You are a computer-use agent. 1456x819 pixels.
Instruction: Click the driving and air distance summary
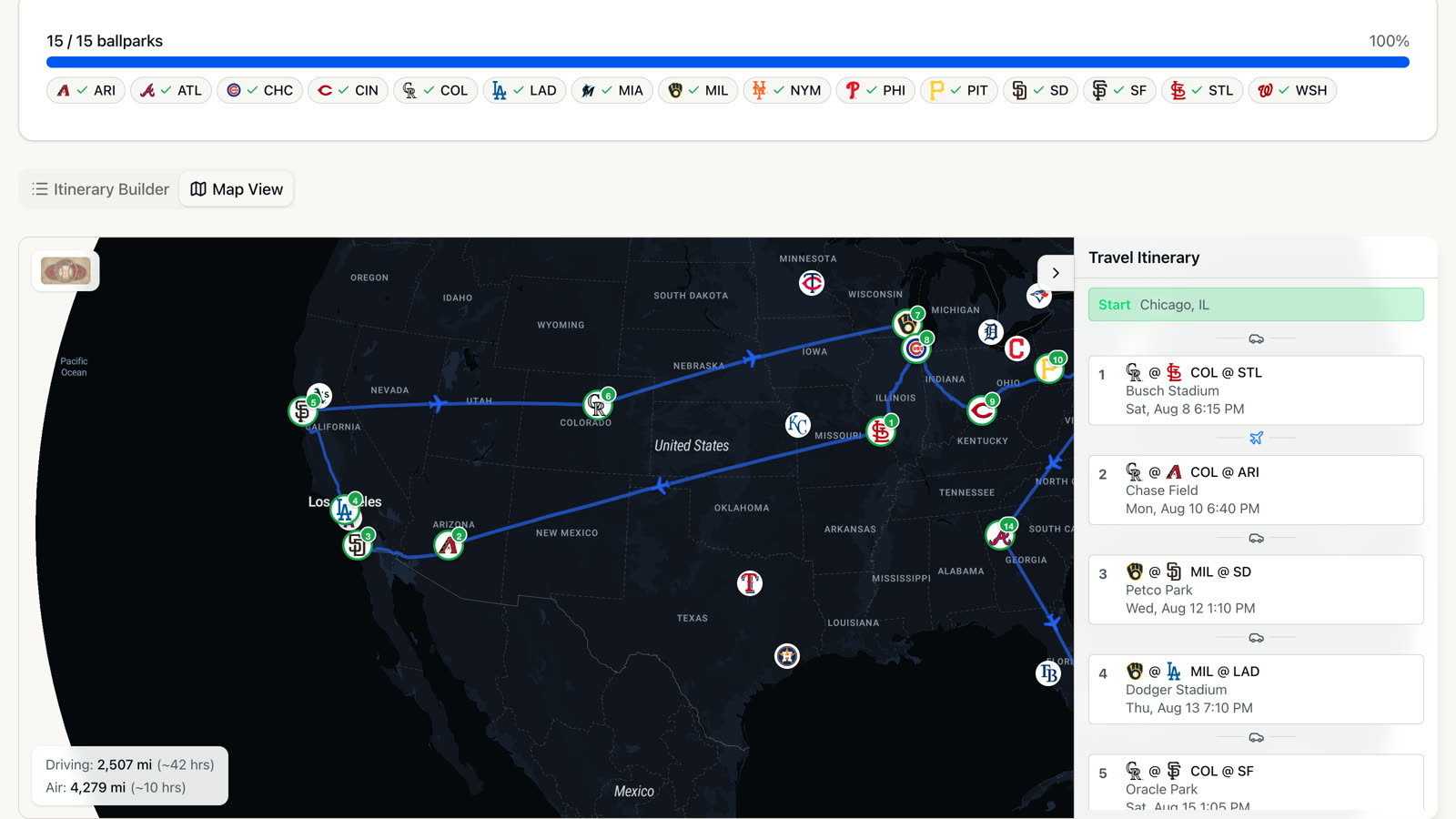tap(130, 776)
